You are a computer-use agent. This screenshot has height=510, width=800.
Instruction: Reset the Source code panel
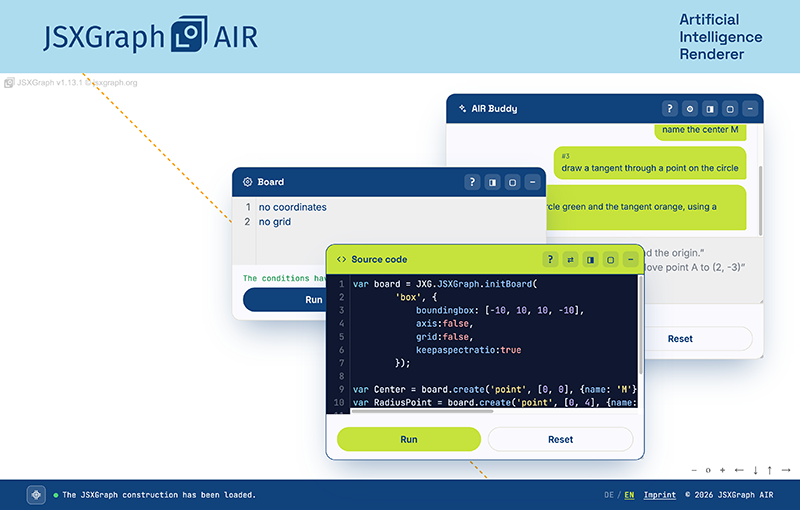560,439
